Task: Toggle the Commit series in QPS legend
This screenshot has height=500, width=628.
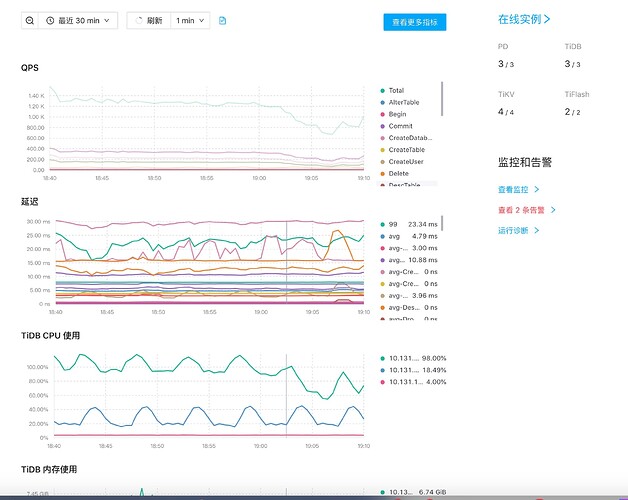Action: coord(399,126)
